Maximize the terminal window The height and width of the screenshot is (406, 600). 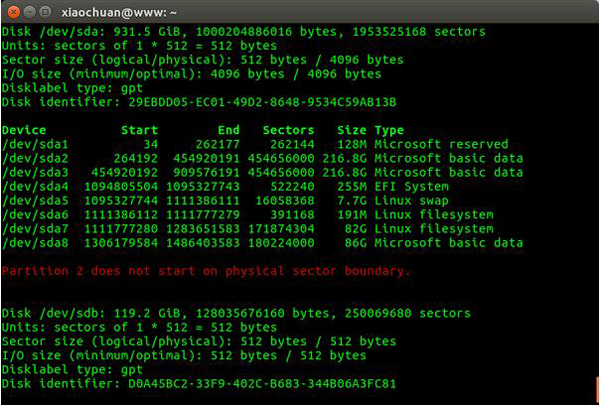click(46, 12)
